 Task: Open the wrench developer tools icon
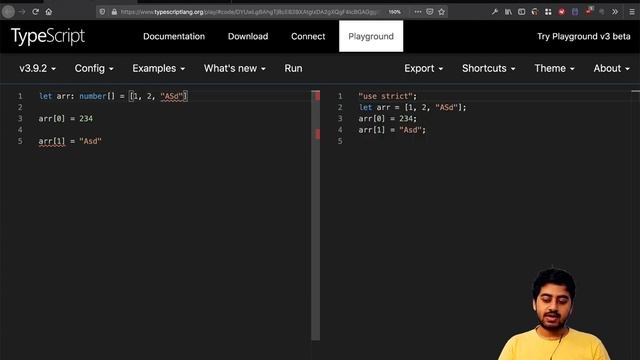tap(495, 12)
